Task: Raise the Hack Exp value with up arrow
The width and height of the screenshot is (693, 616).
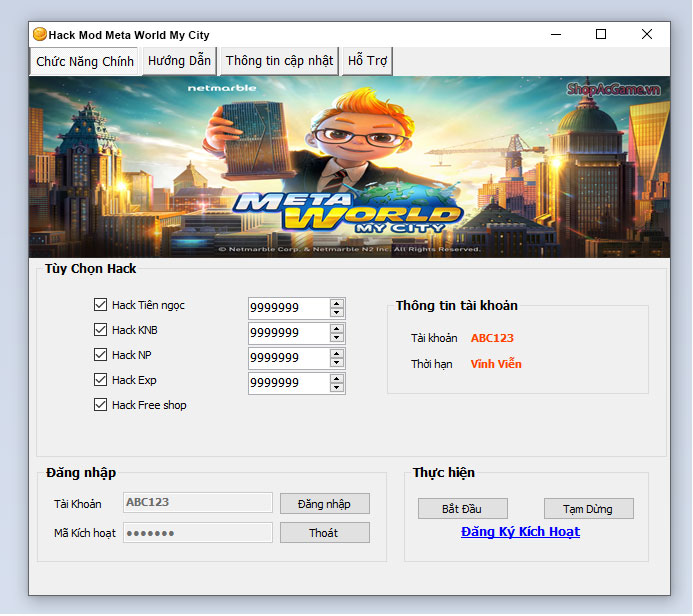Action: [x=337, y=379]
